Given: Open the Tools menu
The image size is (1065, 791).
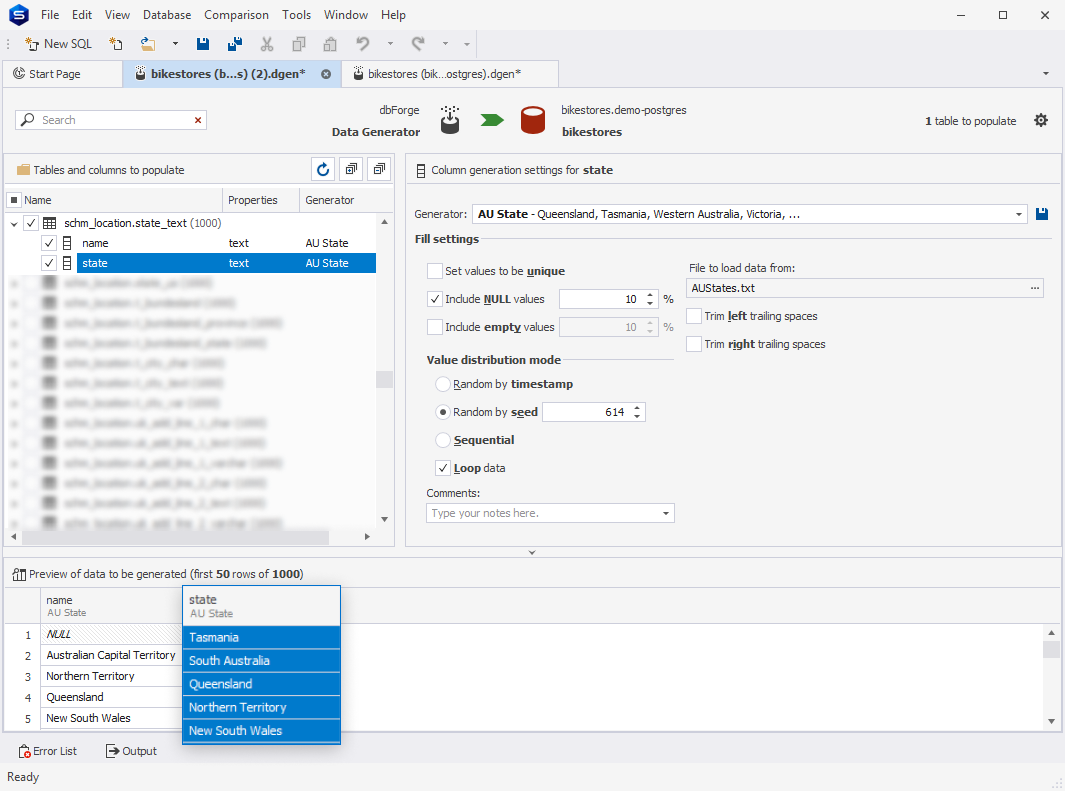Looking at the screenshot, I should coord(296,15).
